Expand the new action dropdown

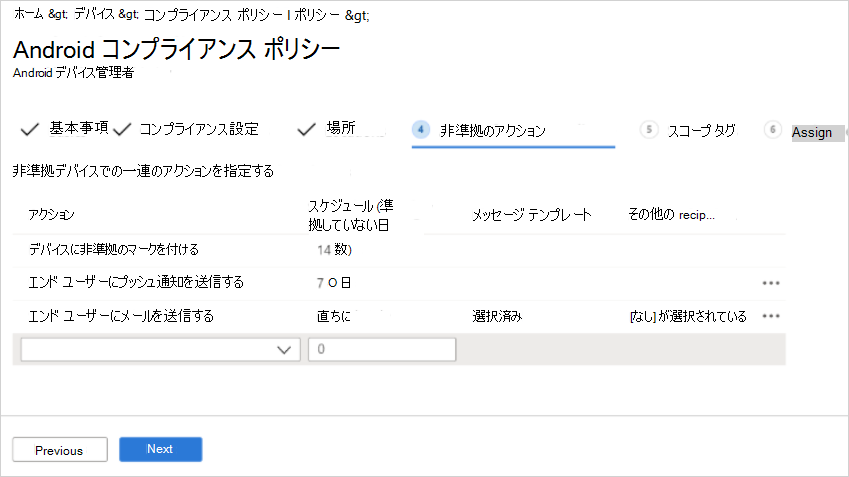click(160, 349)
